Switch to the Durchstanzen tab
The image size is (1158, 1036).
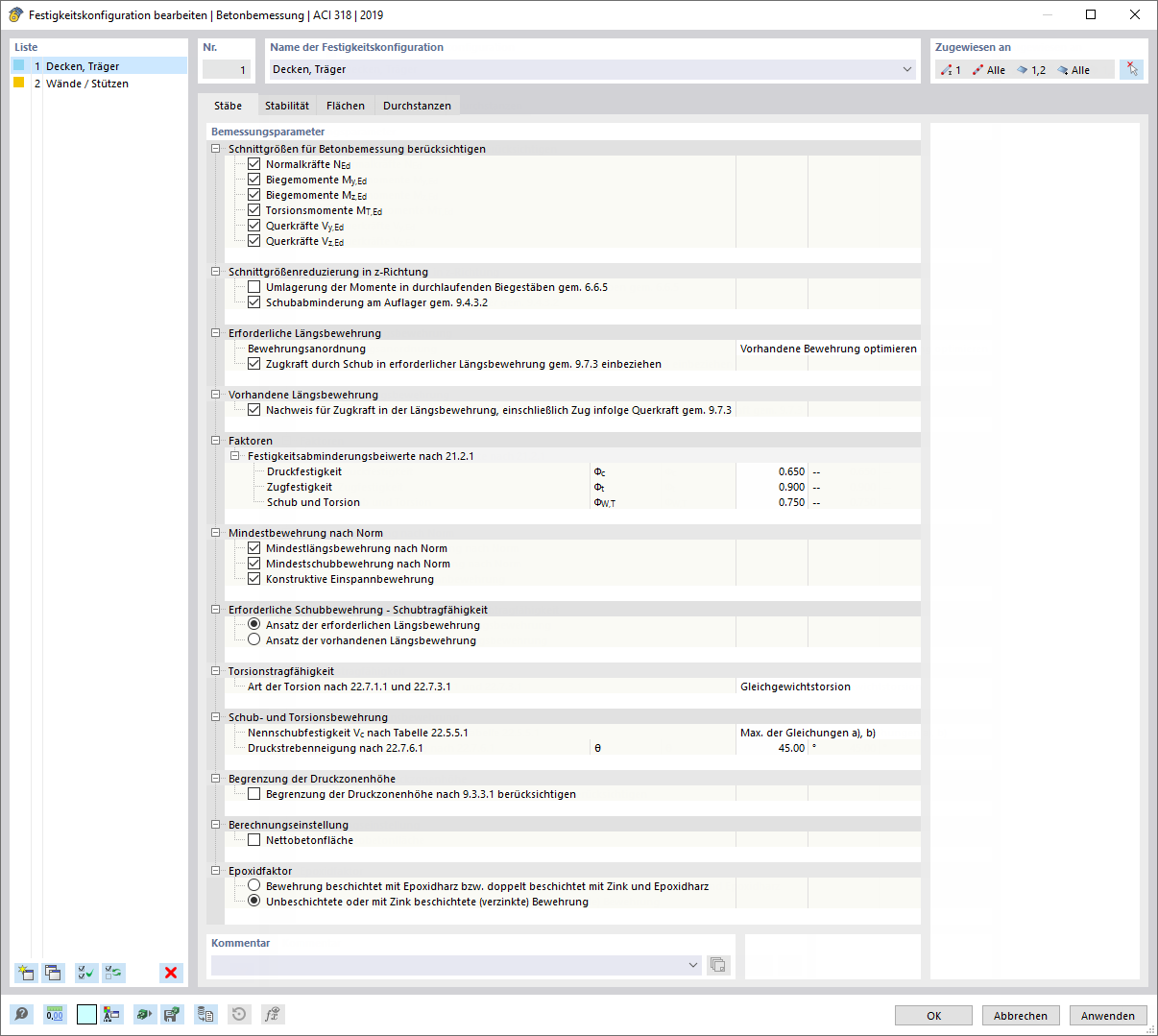point(417,106)
